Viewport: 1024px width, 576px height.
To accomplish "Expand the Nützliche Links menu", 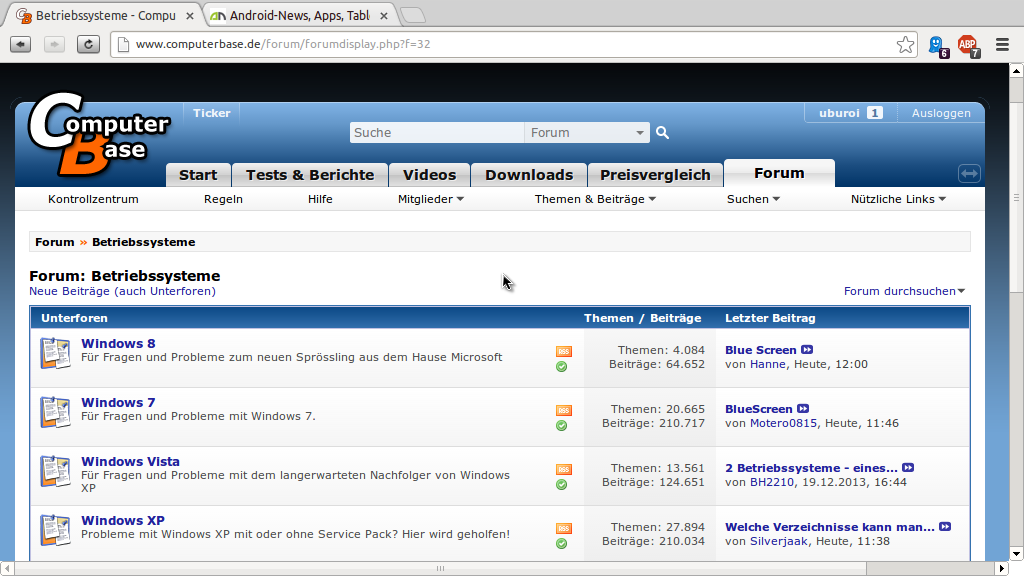I will [898, 199].
